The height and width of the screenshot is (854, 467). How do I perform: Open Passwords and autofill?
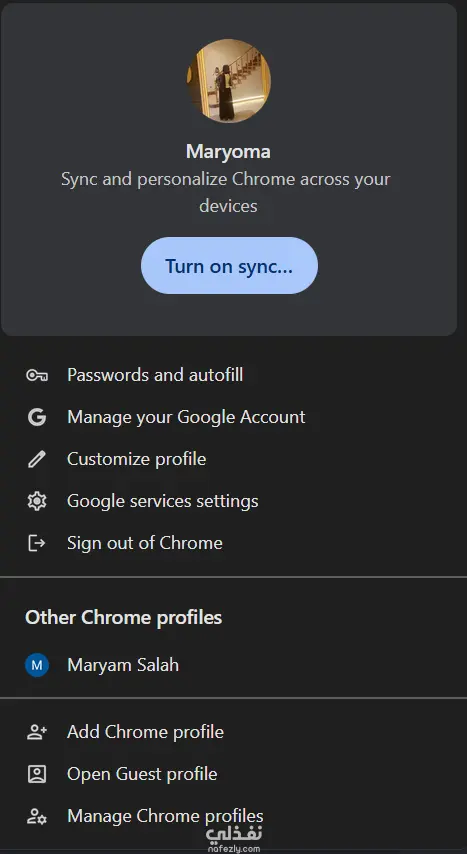233,375
